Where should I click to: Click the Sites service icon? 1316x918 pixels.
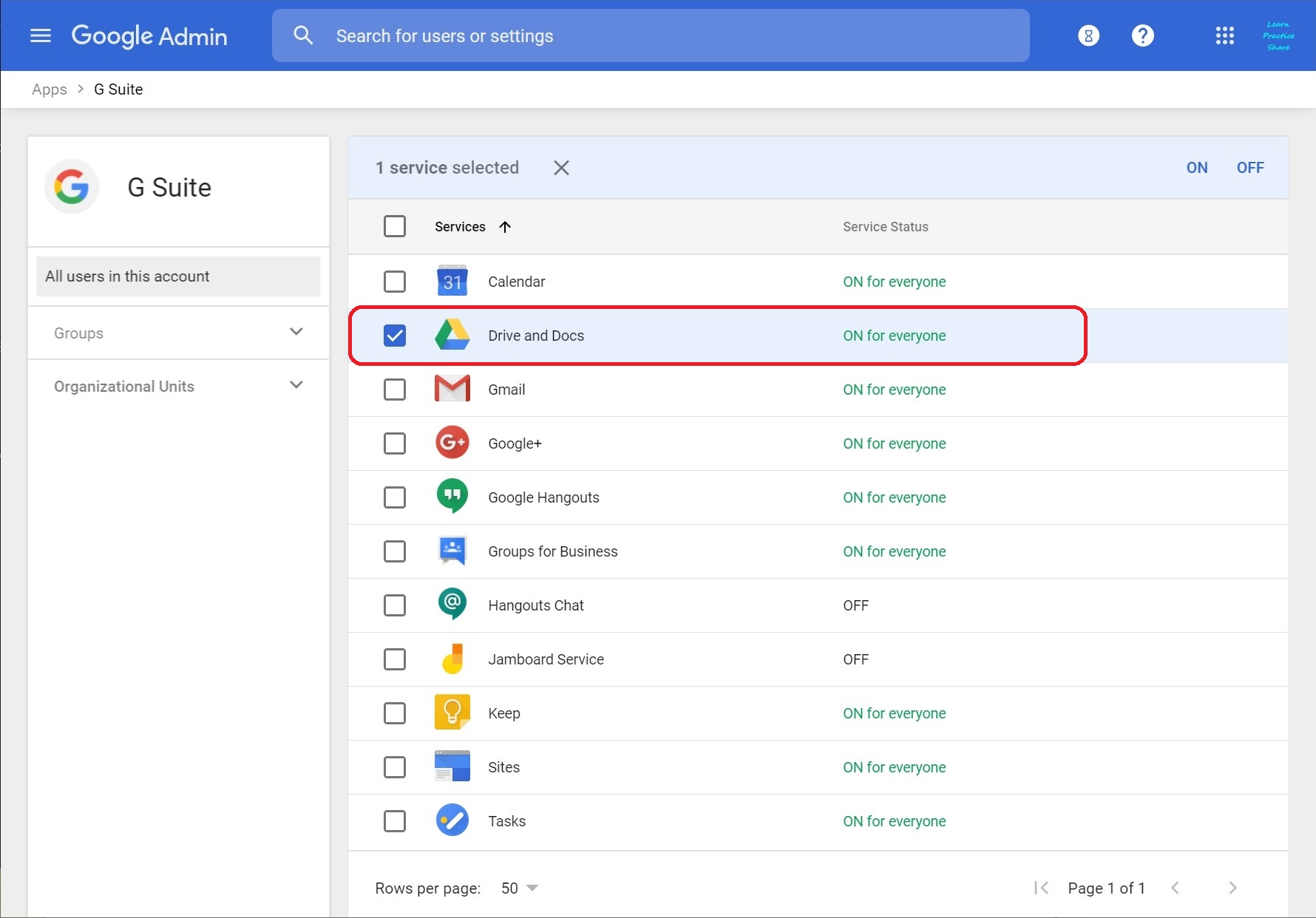452,766
